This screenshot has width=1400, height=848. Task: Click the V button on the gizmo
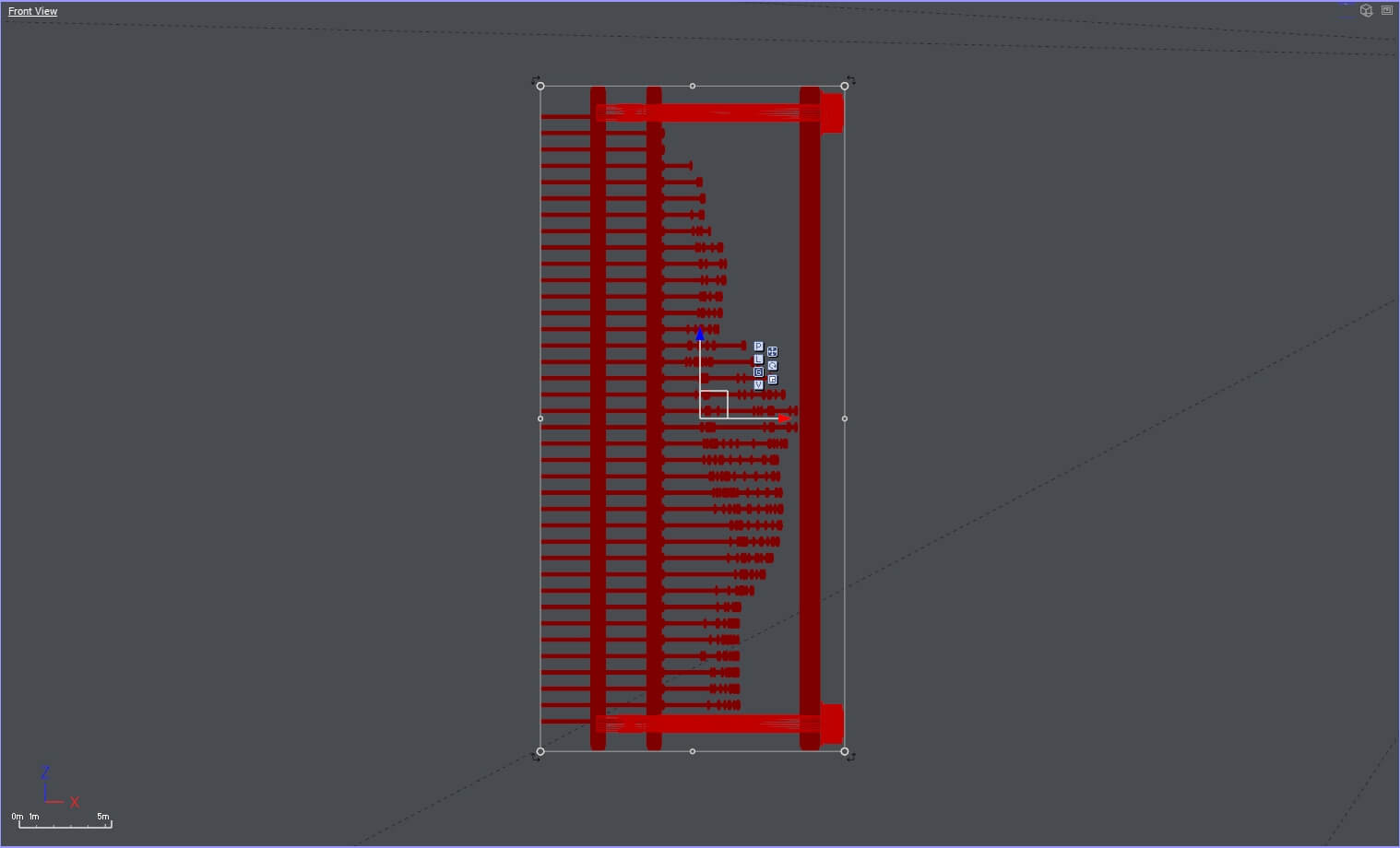tap(758, 385)
